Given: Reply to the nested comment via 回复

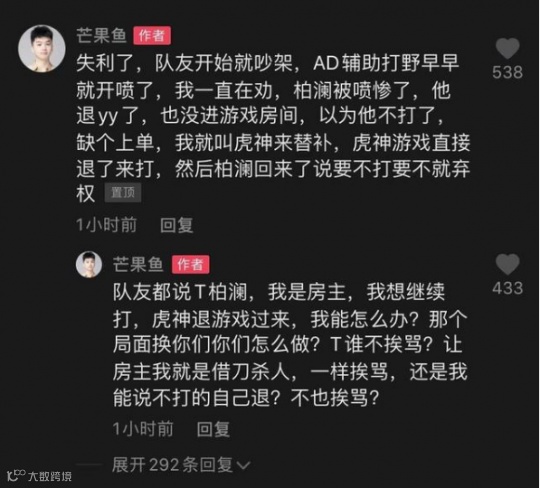Looking at the screenshot, I should tap(213, 429).
